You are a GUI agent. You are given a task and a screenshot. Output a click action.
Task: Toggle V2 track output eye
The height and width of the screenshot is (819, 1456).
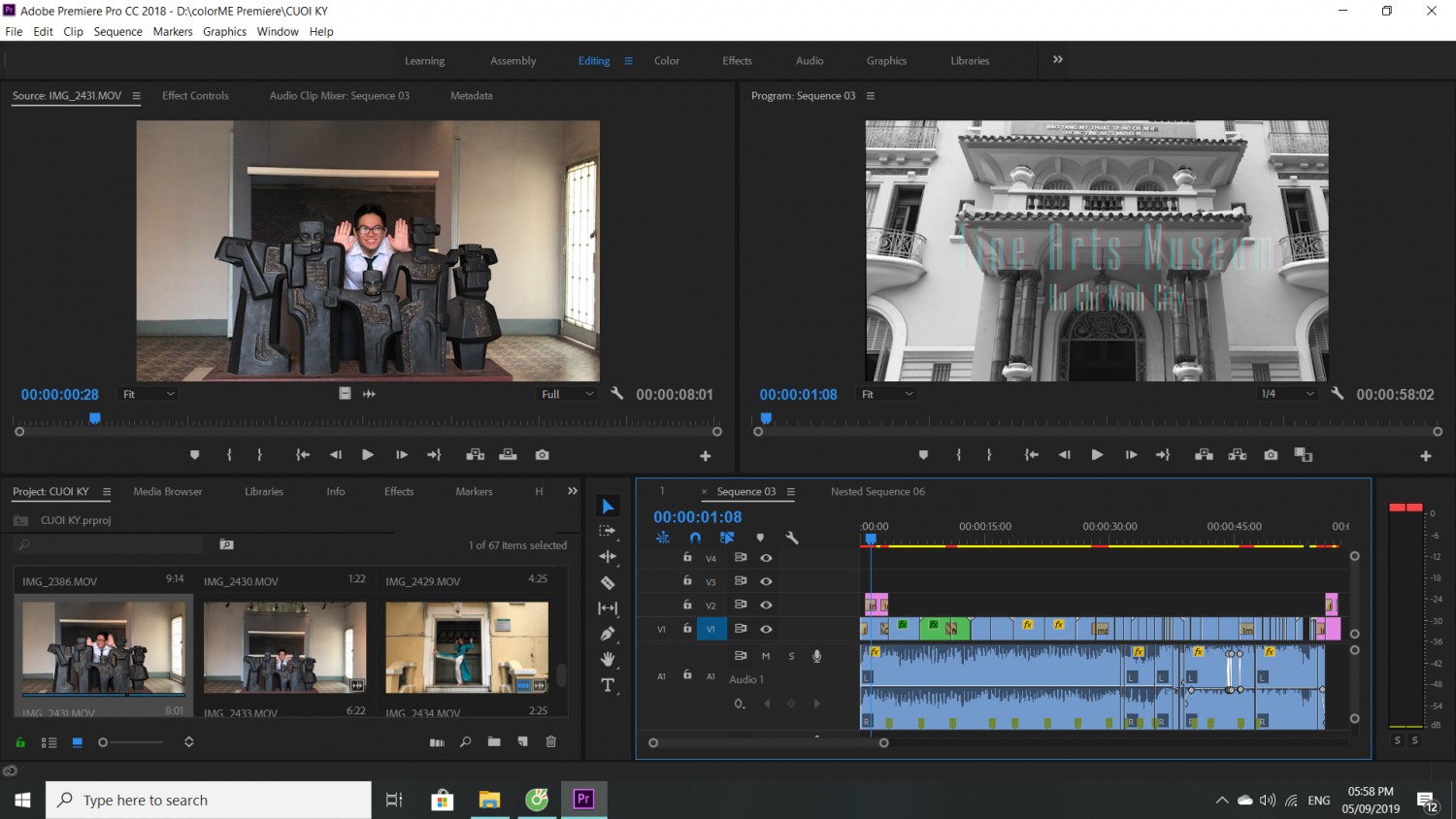point(766,605)
